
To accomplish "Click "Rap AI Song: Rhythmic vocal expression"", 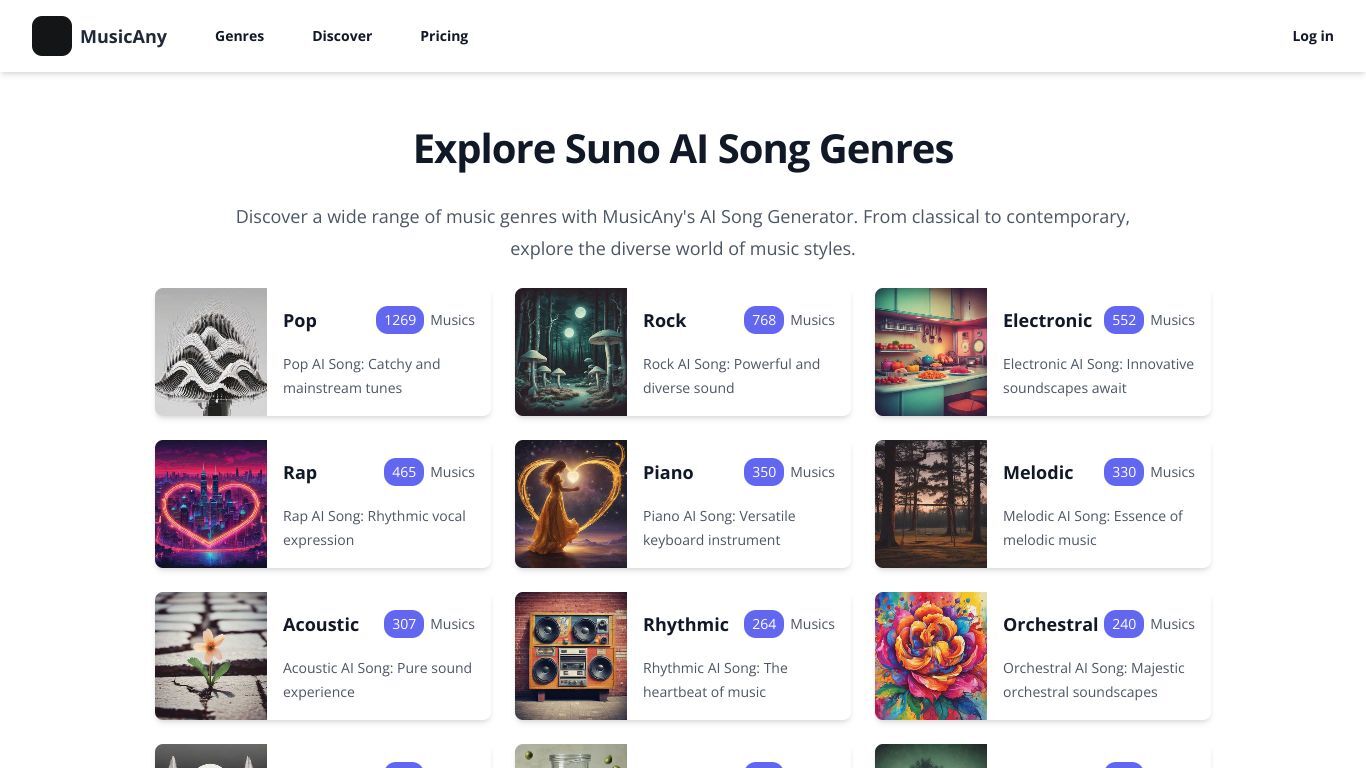I will pyautogui.click(x=374, y=528).
